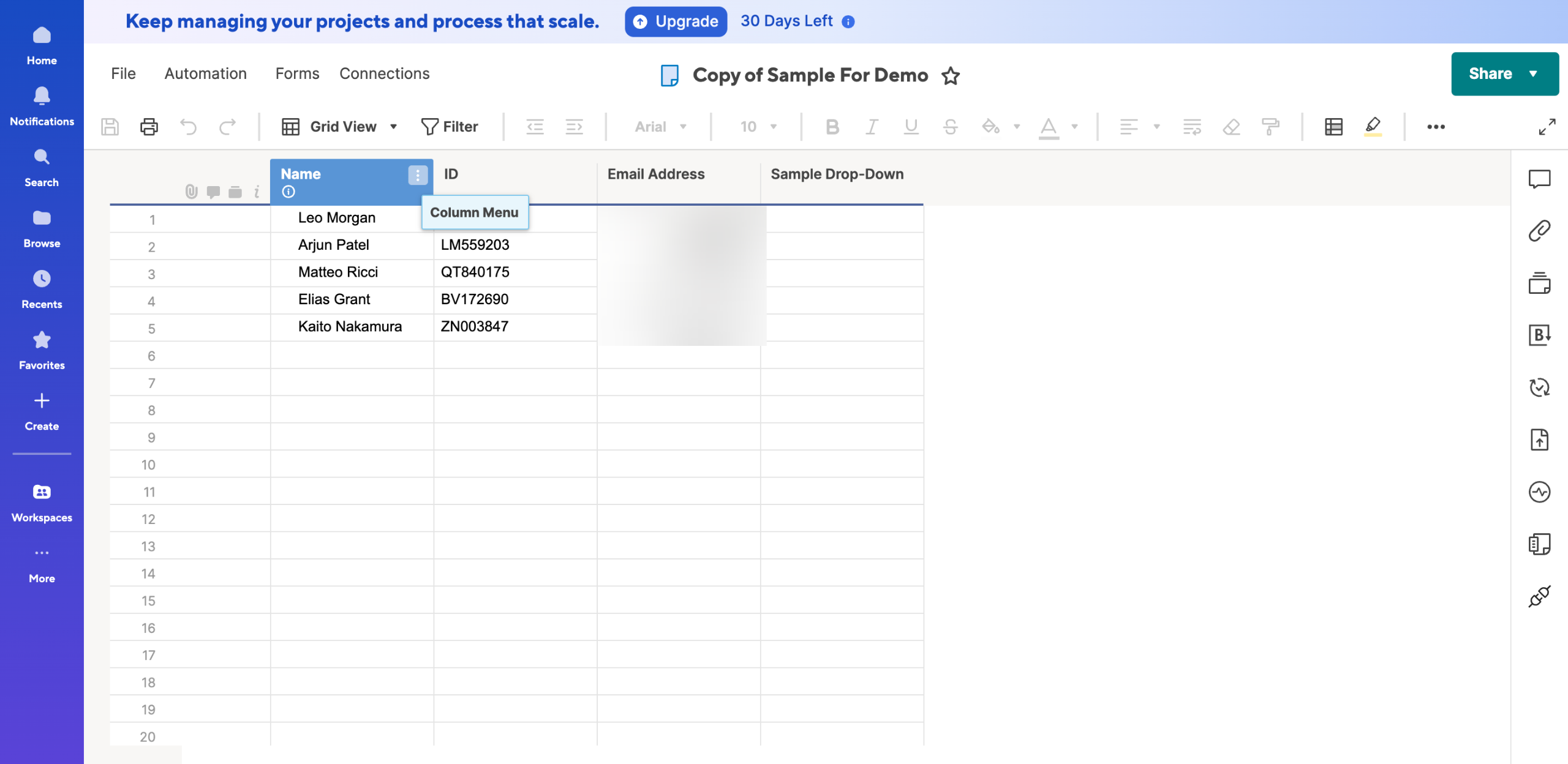Screen dimensions: 1568x764
Task: Click the Upgrade button
Action: pos(676,21)
